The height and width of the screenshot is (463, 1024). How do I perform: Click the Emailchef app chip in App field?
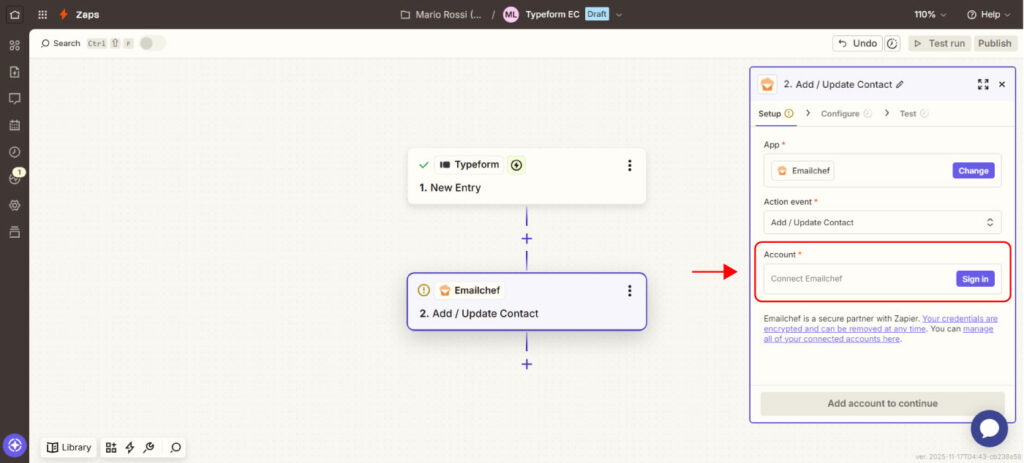pyautogui.click(x=803, y=171)
